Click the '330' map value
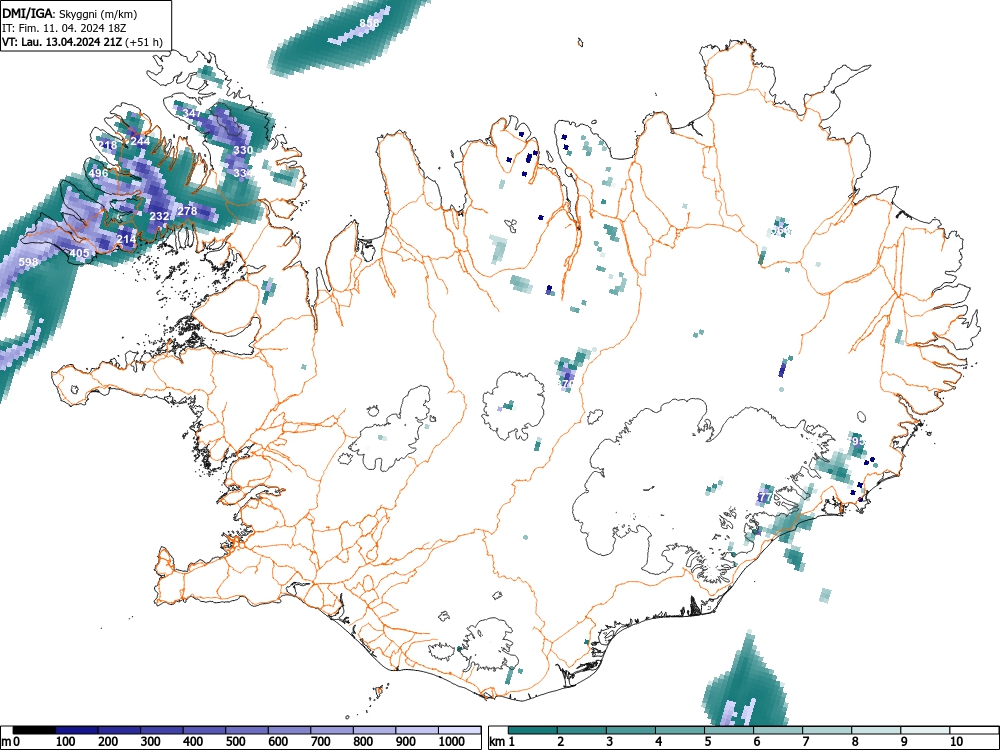1000x750 pixels. click(x=243, y=150)
